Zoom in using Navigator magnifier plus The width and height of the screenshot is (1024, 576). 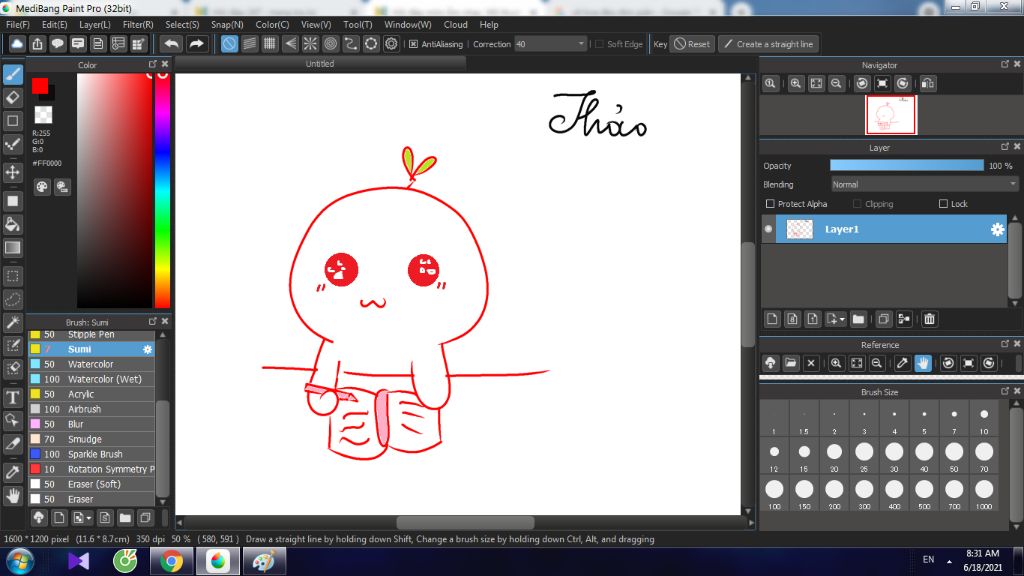point(795,84)
